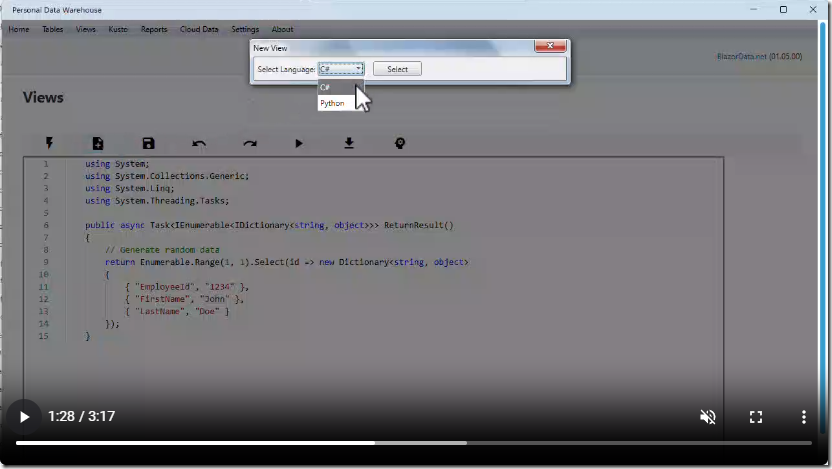
Task: Click the lightbulb icon in the toolbar
Action: (400, 143)
